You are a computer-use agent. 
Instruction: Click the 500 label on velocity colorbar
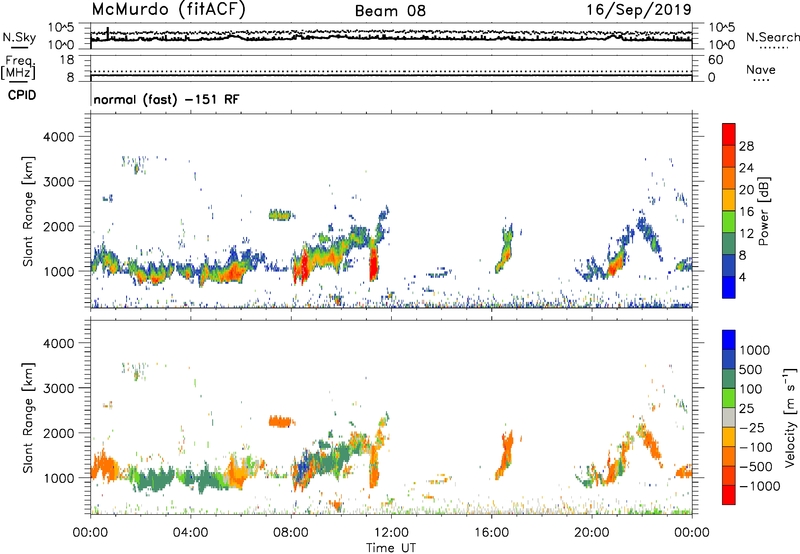point(751,370)
